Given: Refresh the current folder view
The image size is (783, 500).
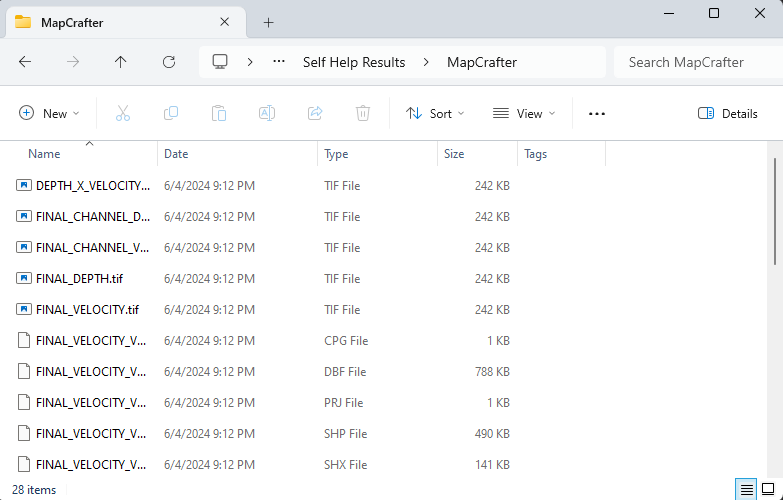Looking at the screenshot, I should click(x=169, y=62).
